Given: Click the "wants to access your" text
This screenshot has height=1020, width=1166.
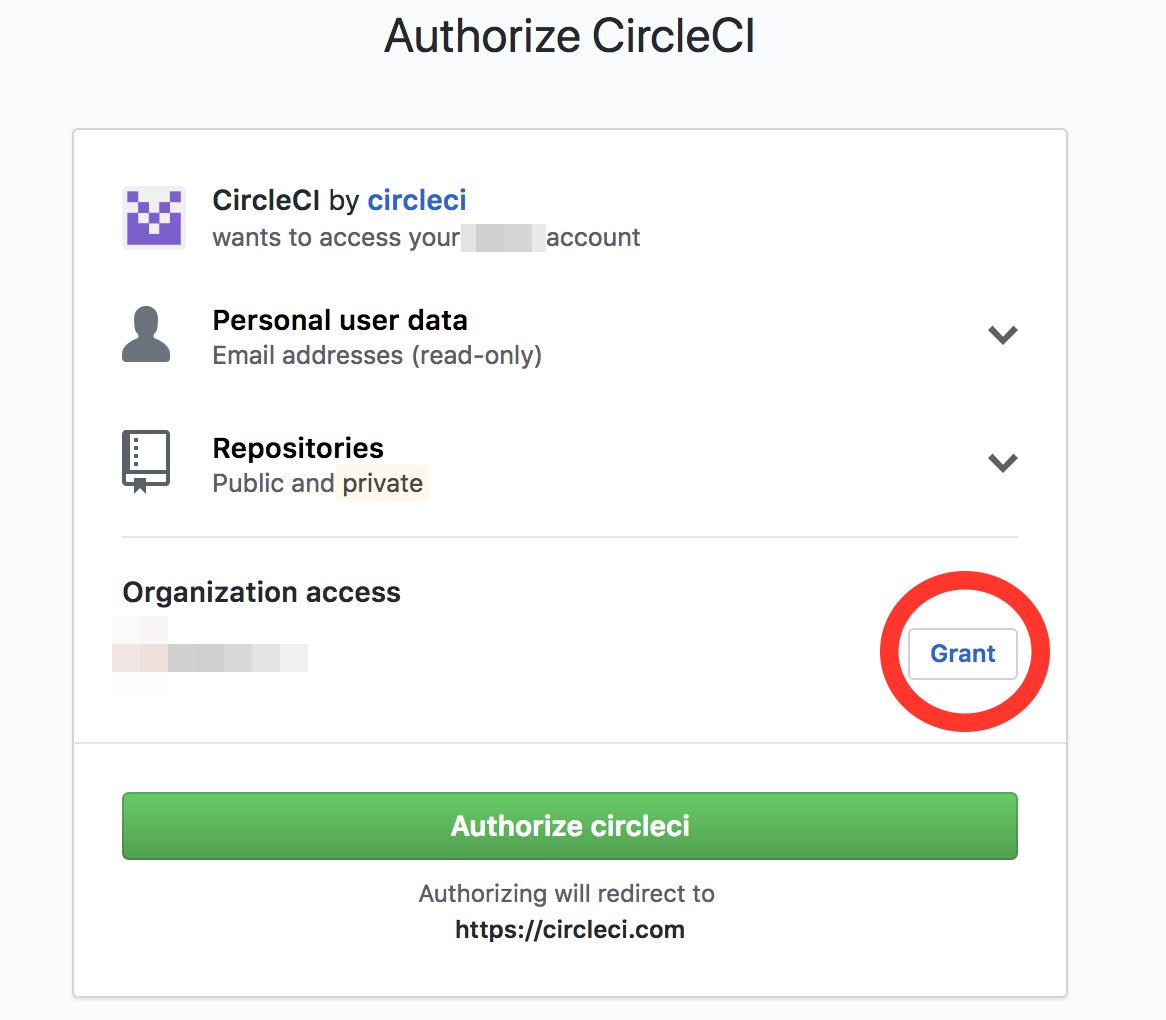Looking at the screenshot, I should pos(335,238).
